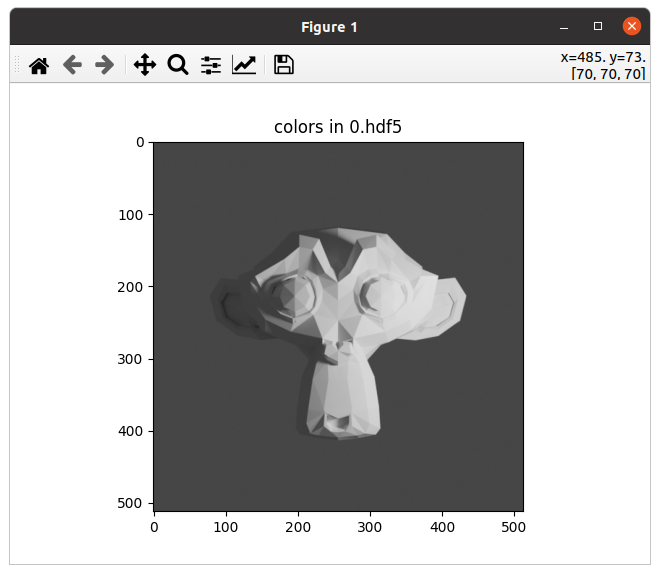Minimize the Figure 1 window

click(x=564, y=27)
